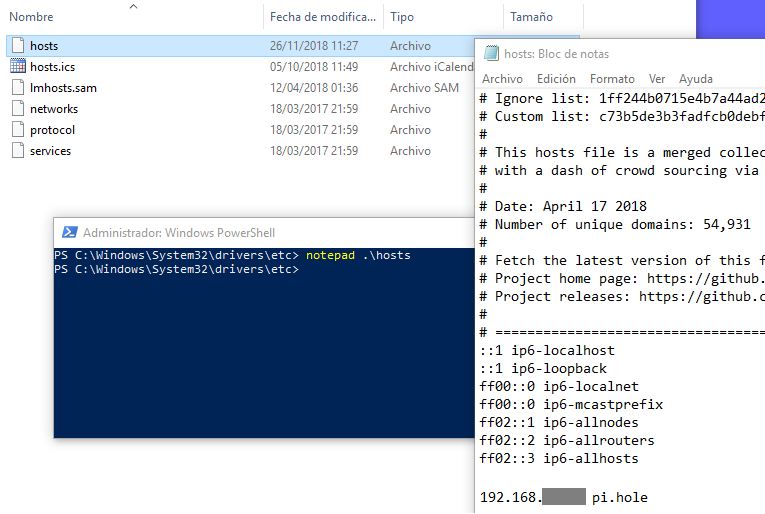Screen dimensions: 765x514
Task: Click date 12/04/2018 01:36 of lmhosts.sam
Action: coord(314,87)
